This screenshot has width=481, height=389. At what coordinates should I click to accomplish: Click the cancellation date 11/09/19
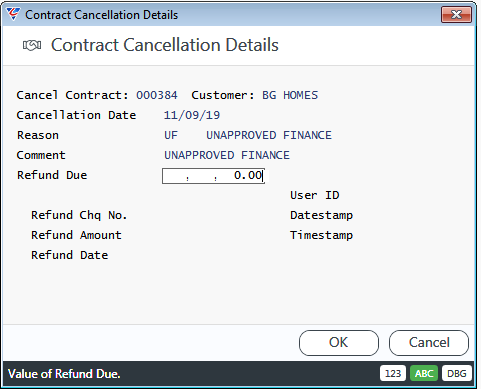[x=192, y=115]
